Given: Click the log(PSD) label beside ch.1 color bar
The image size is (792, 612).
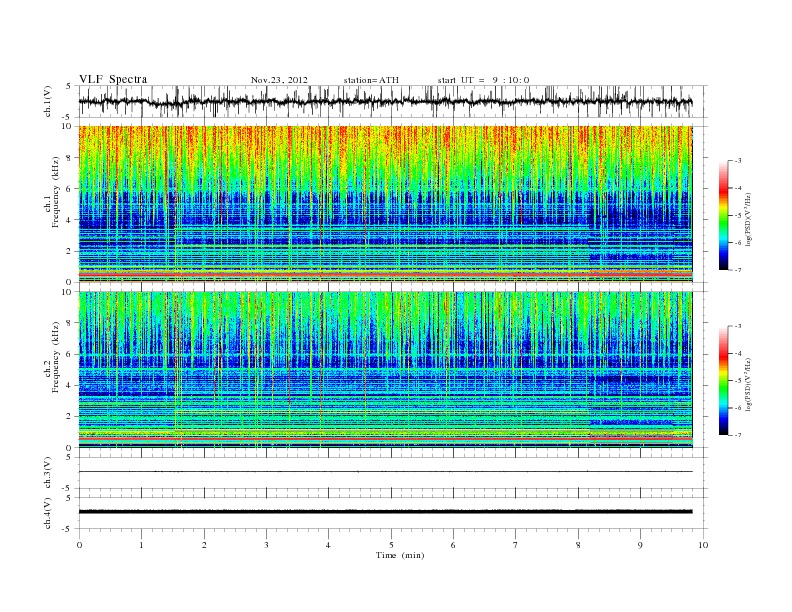Looking at the screenshot, I should pos(747,219).
